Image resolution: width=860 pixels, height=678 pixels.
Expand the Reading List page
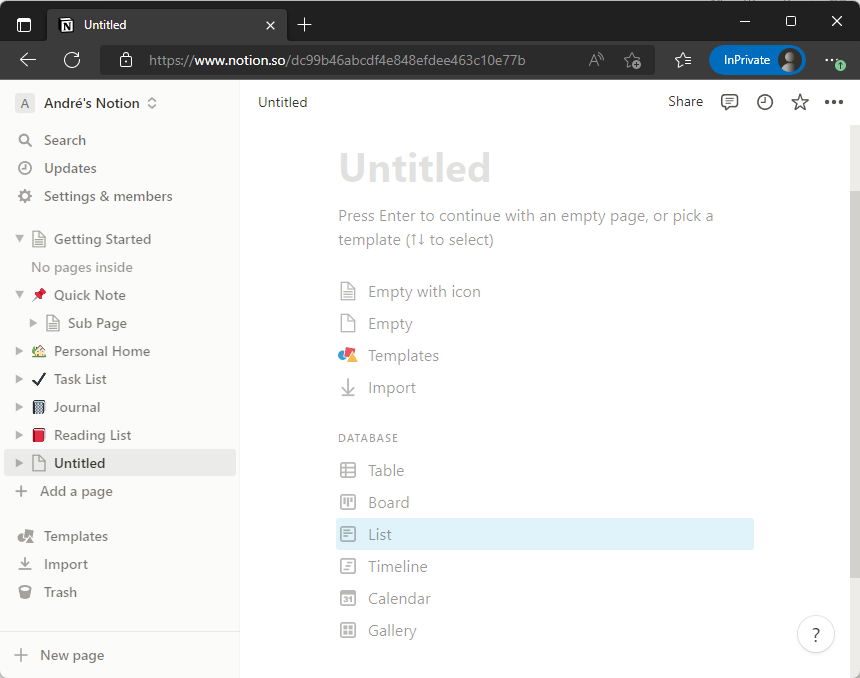point(19,435)
